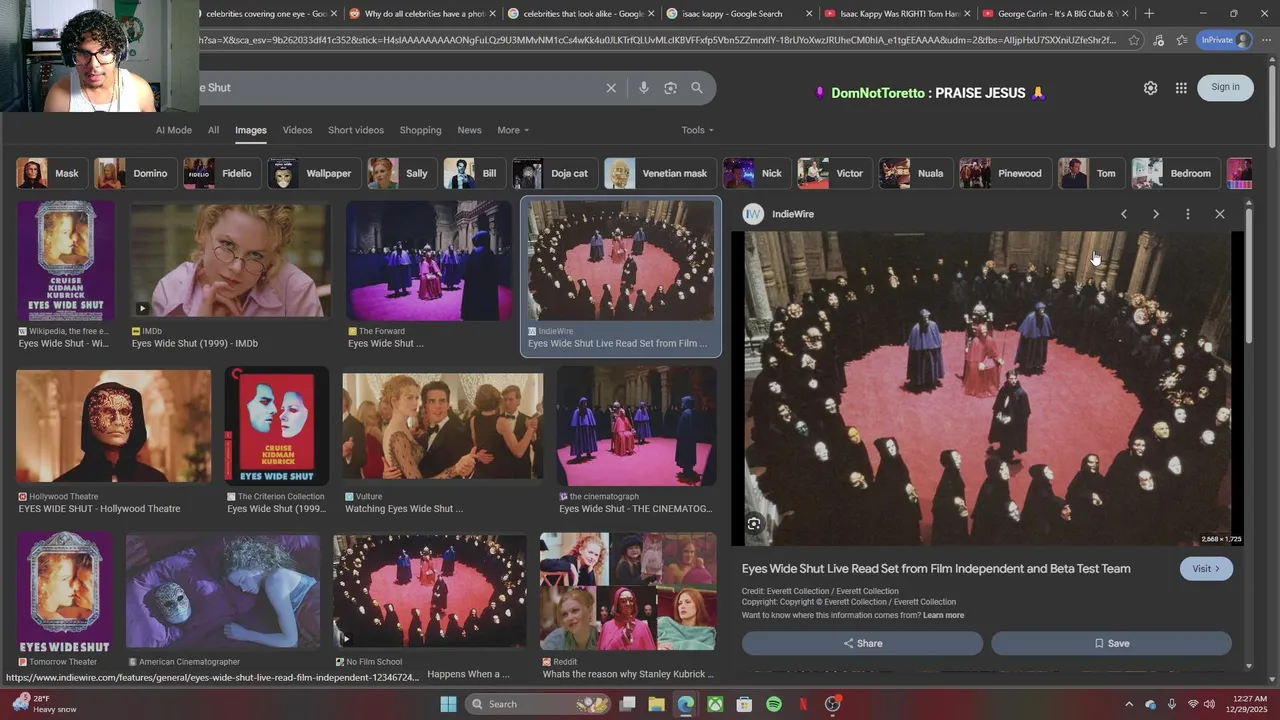Click the Visit button for IndieWire

coord(1206,568)
